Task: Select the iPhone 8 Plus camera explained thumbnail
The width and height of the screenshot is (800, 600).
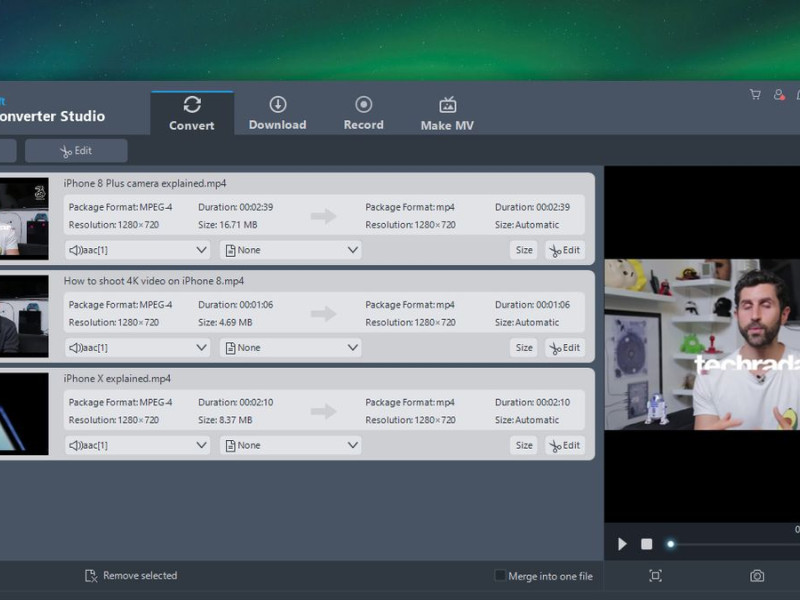Action: tap(24, 218)
